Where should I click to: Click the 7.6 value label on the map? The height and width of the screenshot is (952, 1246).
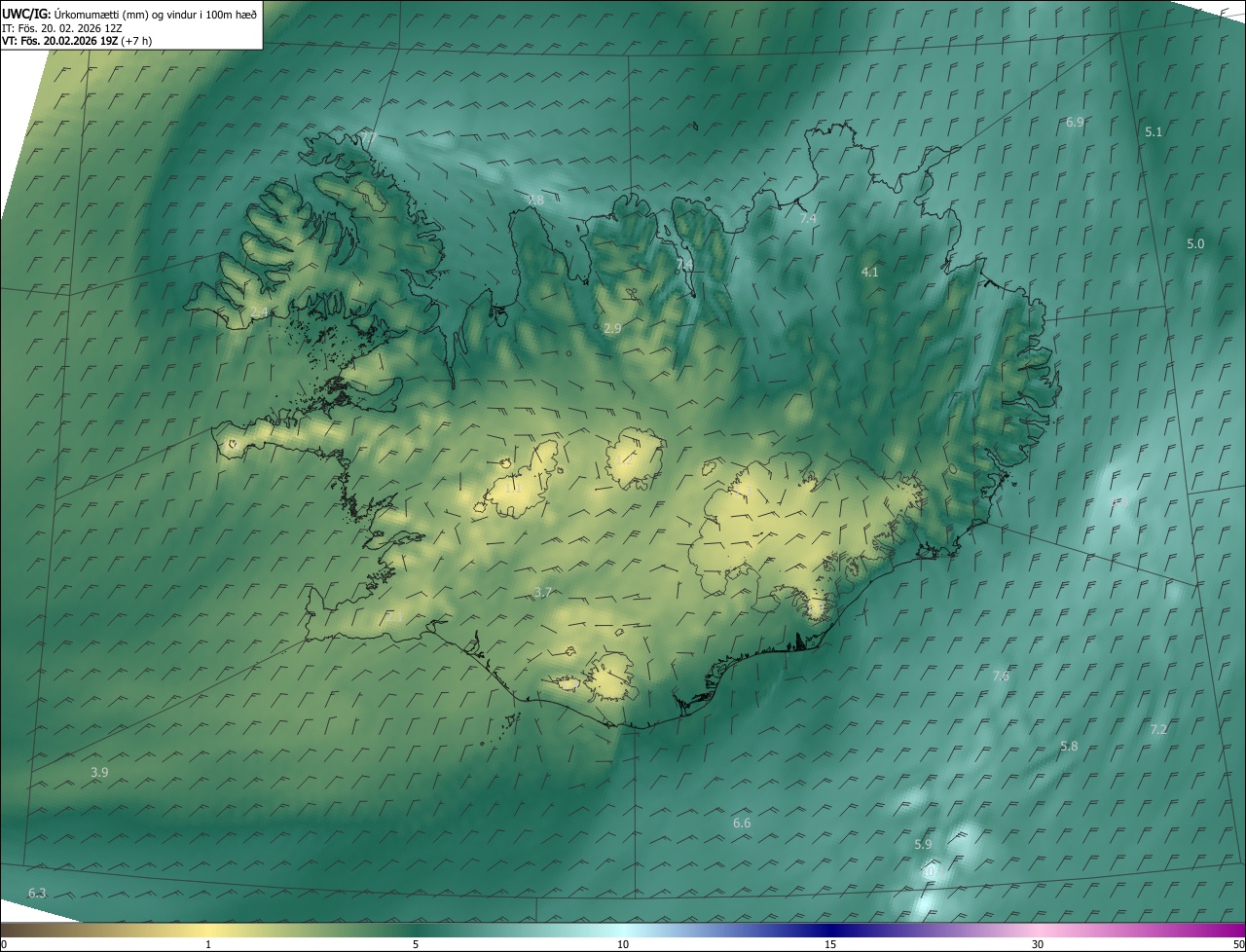pos(1001,677)
